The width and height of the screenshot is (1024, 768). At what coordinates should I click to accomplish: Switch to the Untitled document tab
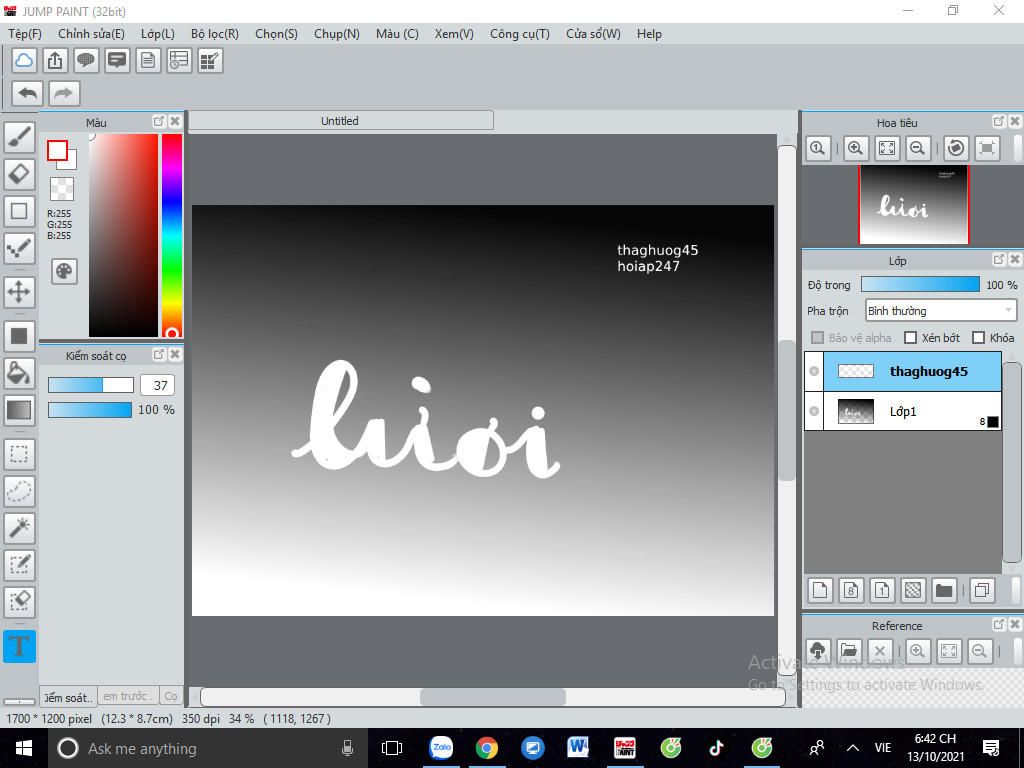click(340, 121)
